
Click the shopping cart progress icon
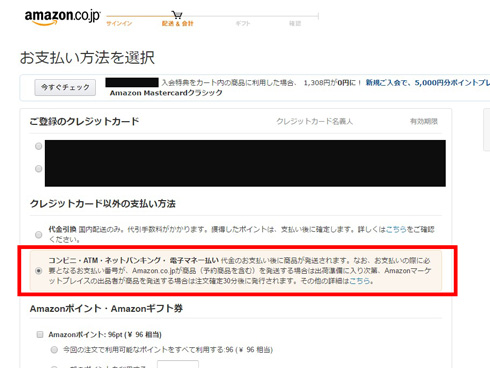pyautogui.click(x=177, y=15)
